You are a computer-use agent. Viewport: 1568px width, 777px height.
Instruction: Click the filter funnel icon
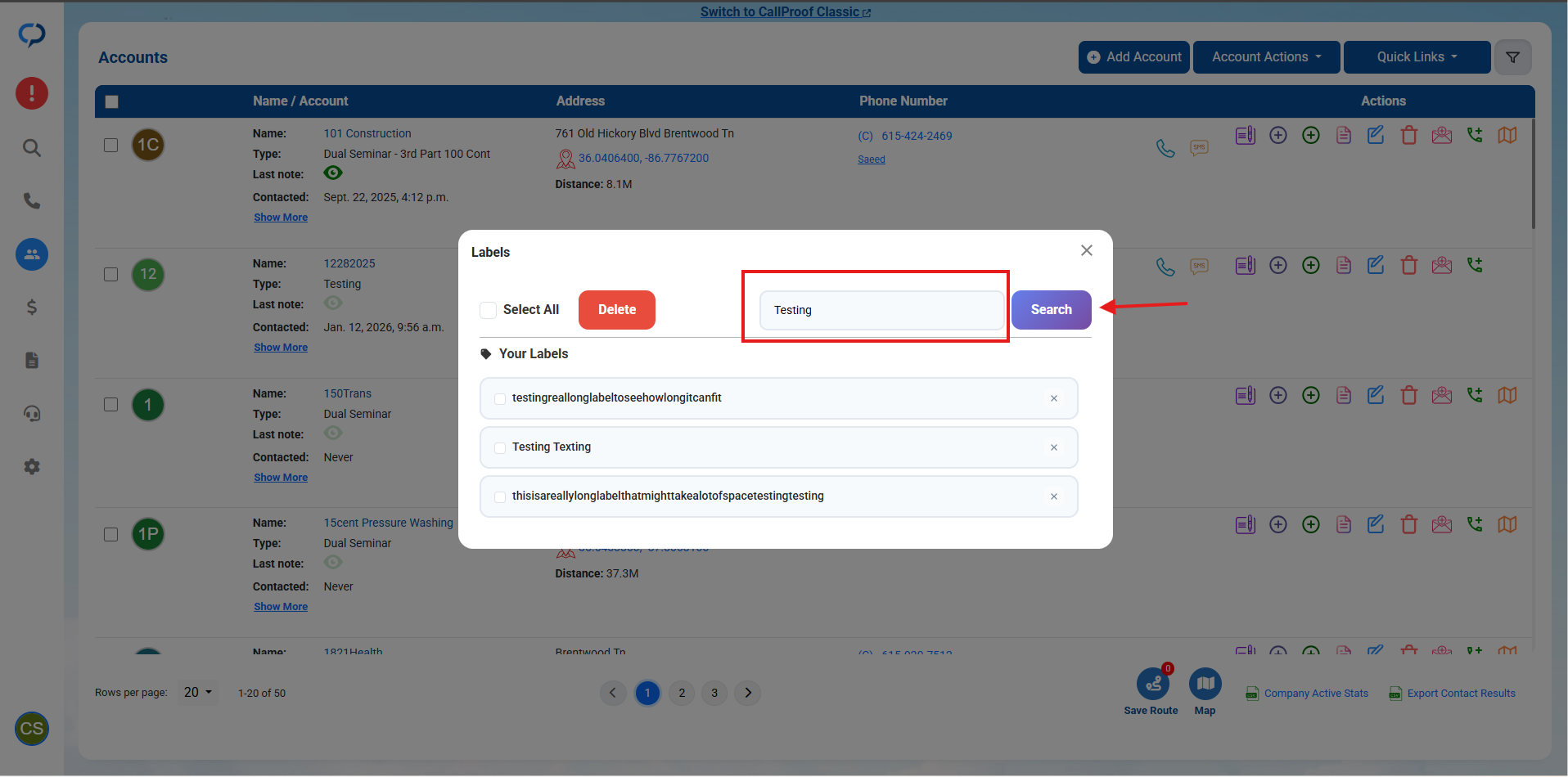[1512, 57]
